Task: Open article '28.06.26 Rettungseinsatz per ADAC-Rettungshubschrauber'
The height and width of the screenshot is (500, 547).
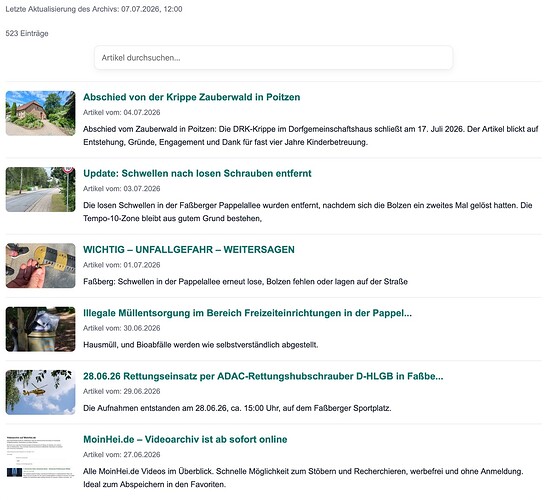Action: pyautogui.click(x=263, y=376)
